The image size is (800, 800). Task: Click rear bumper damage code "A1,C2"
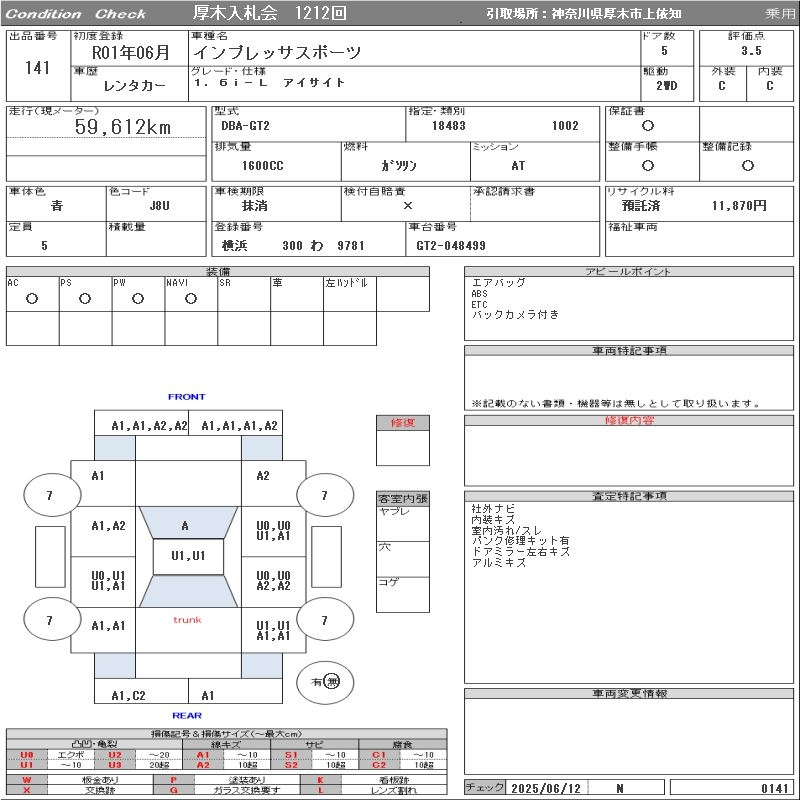[129, 695]
